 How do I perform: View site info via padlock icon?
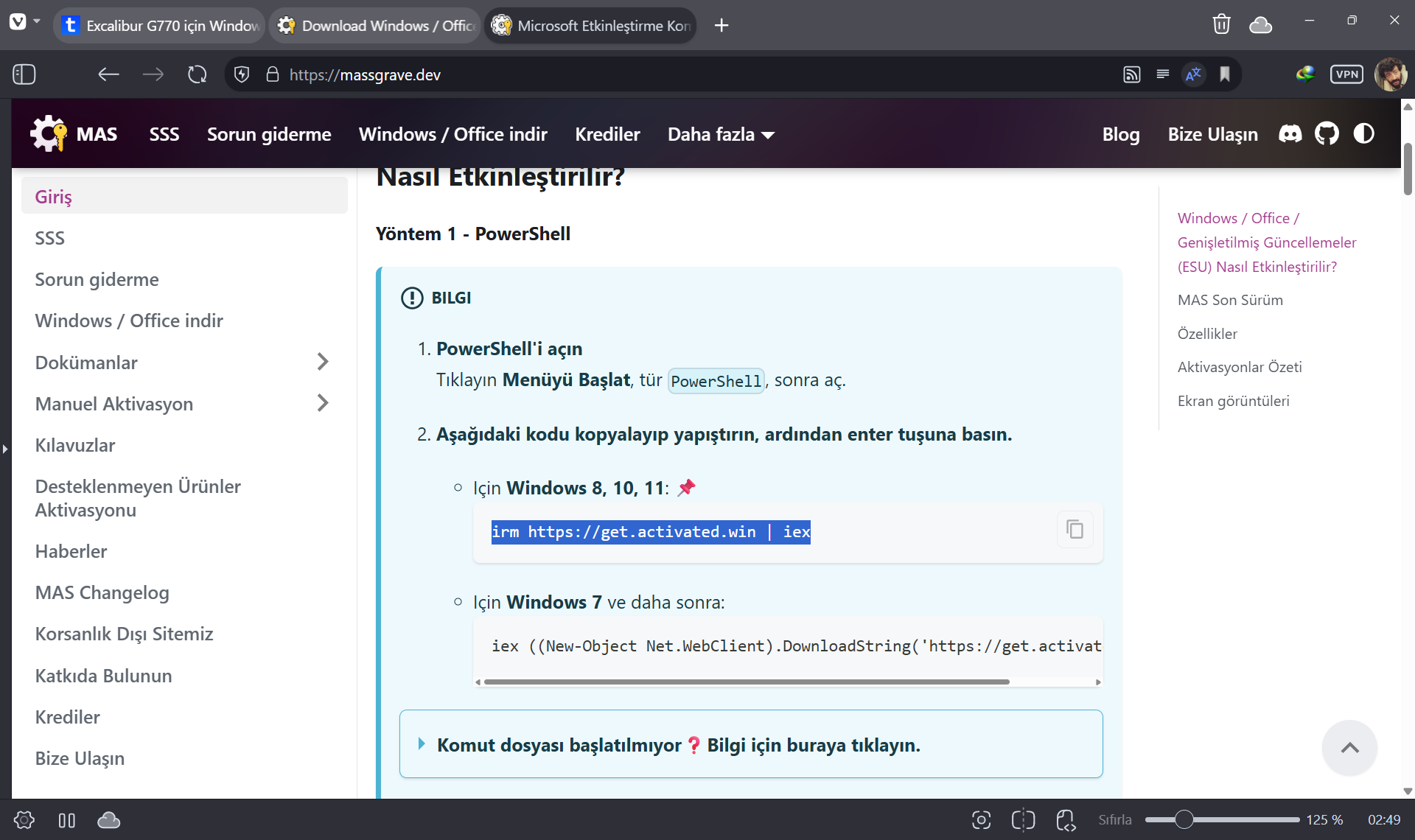pyautogui.click(x=273, y=74)
